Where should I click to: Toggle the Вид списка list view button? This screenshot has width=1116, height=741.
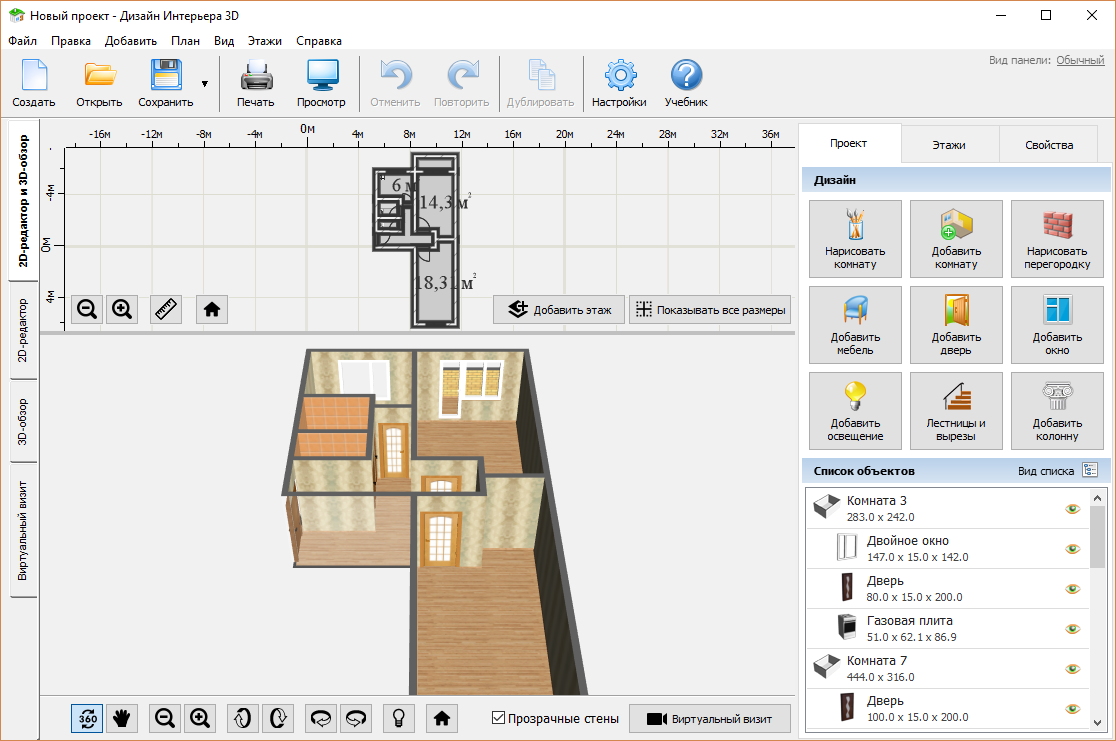tap(1090, 470)
